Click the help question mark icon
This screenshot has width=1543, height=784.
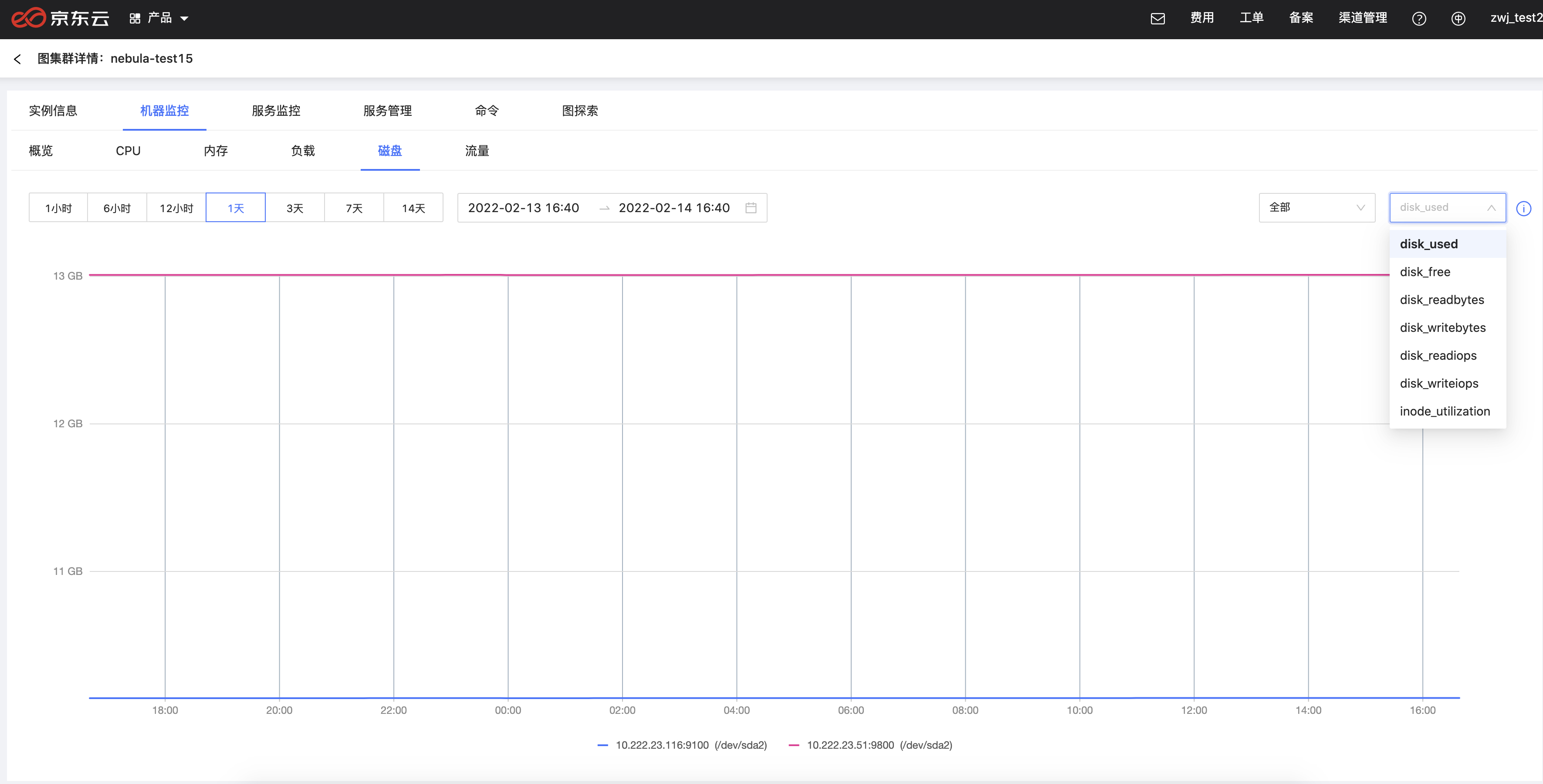pos(1419,19)
